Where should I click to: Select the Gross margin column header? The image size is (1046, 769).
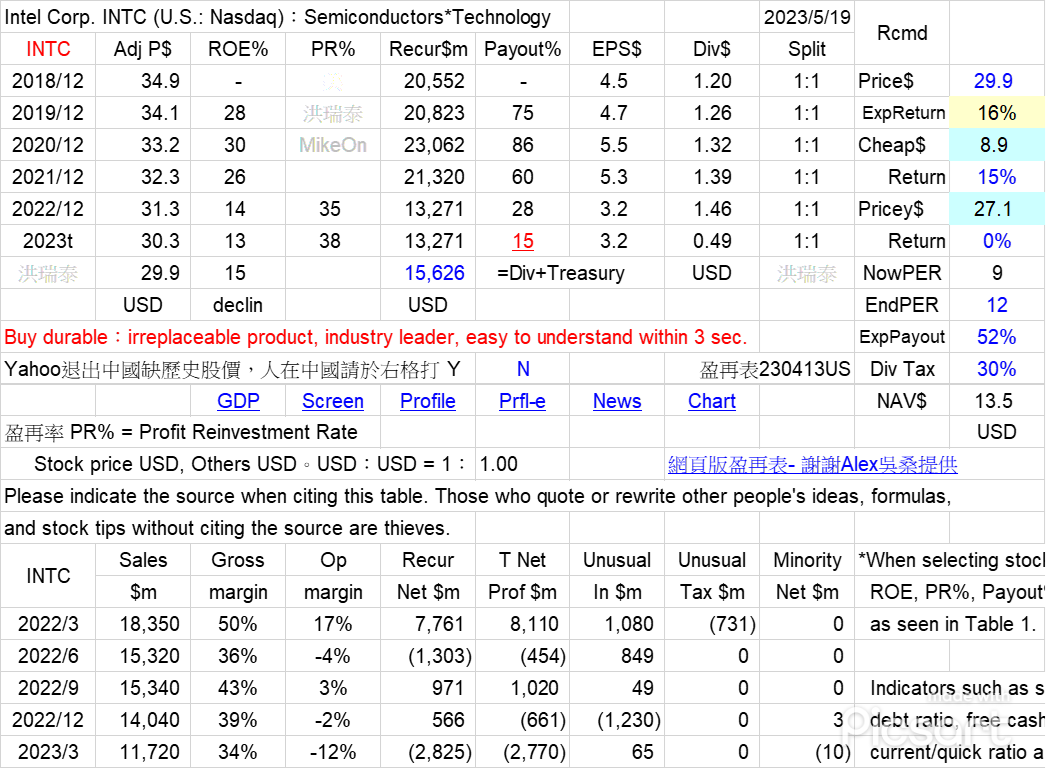coord(238,576)
